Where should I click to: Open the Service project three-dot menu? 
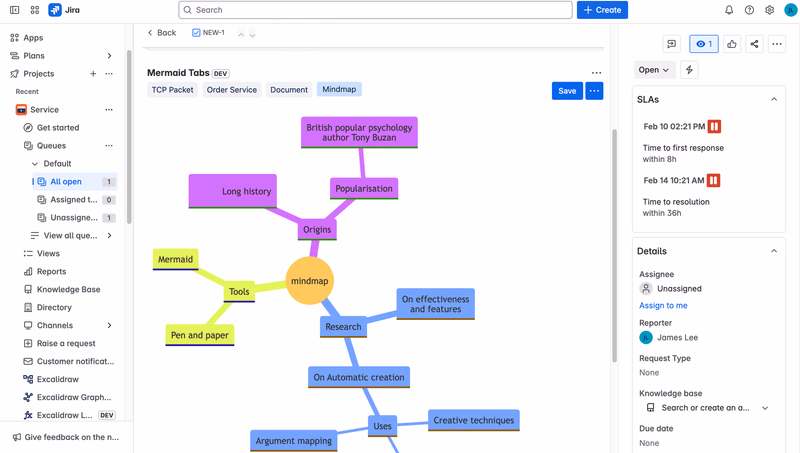pyautogui.click(x=109, y=110)
